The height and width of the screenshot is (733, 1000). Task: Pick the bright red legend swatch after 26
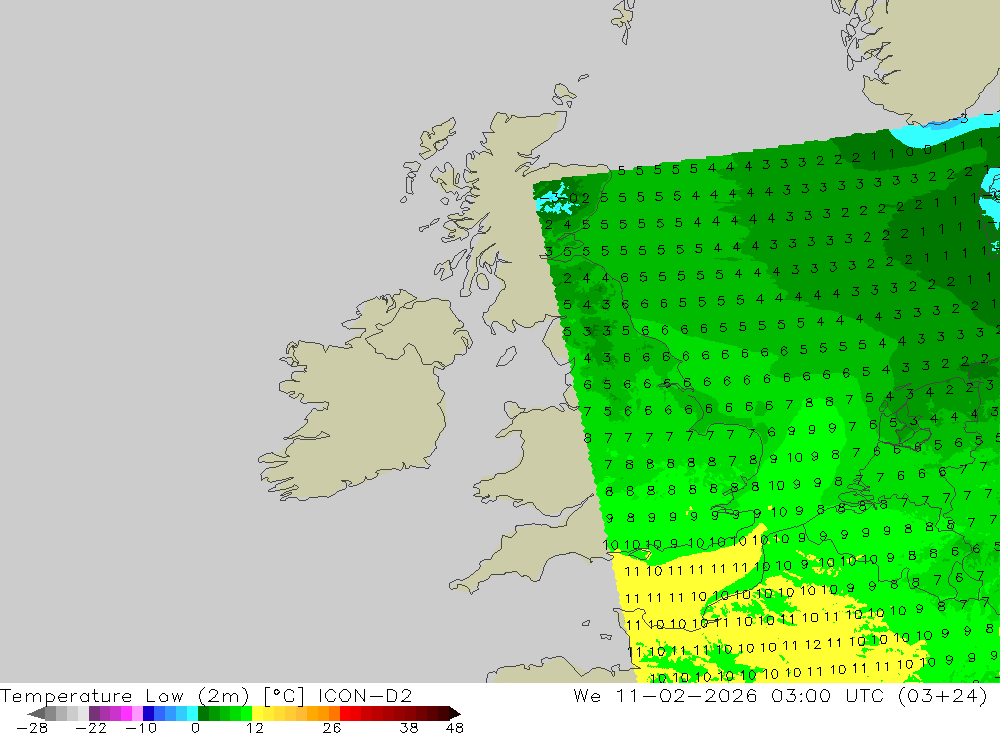click(x=345, y=713)
